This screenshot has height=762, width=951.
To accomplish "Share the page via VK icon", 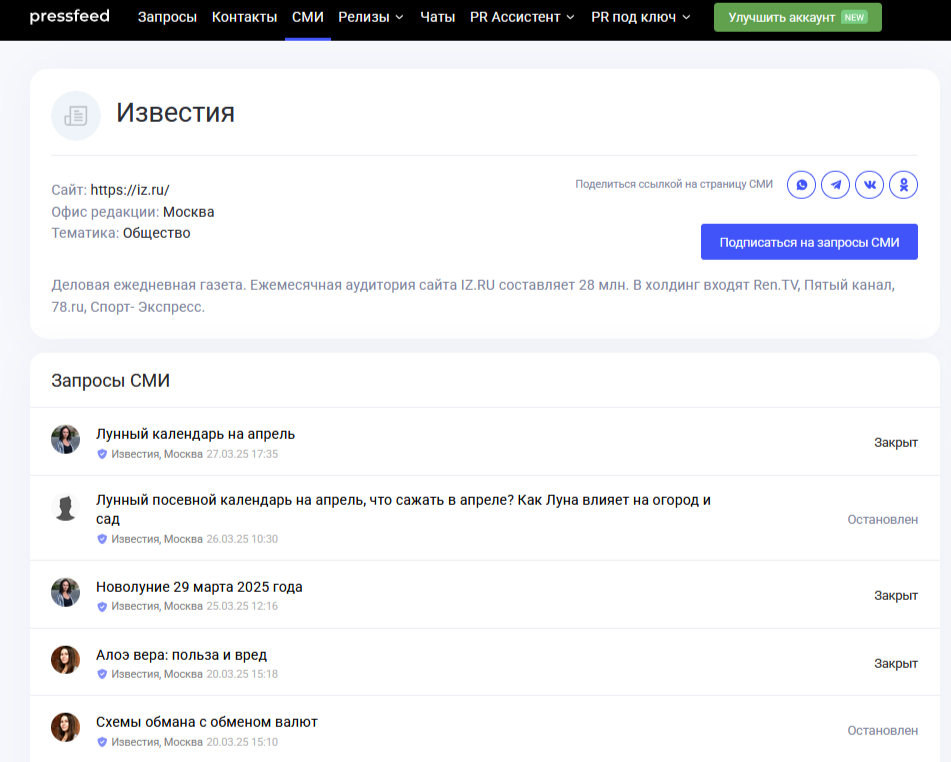I will (x=869, y=184).
